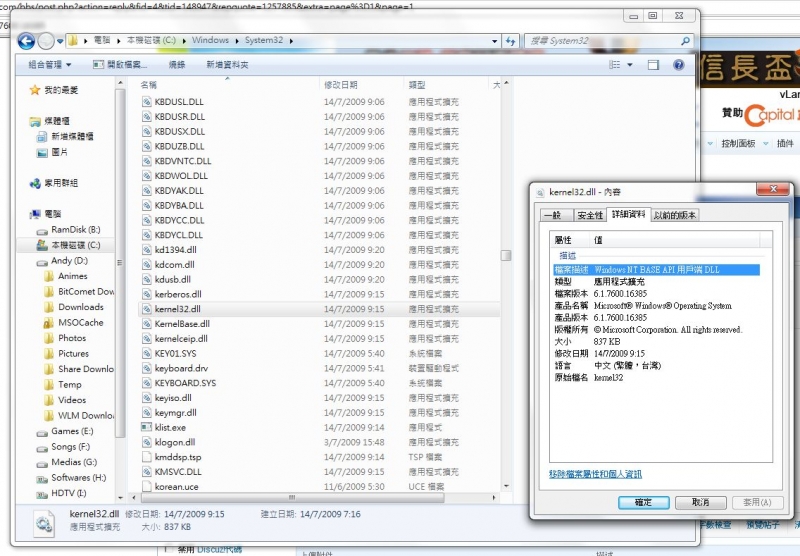Switch to the 詳細資料 tab in properties
This screenshot has height=556, width=800.
[629, 214]
